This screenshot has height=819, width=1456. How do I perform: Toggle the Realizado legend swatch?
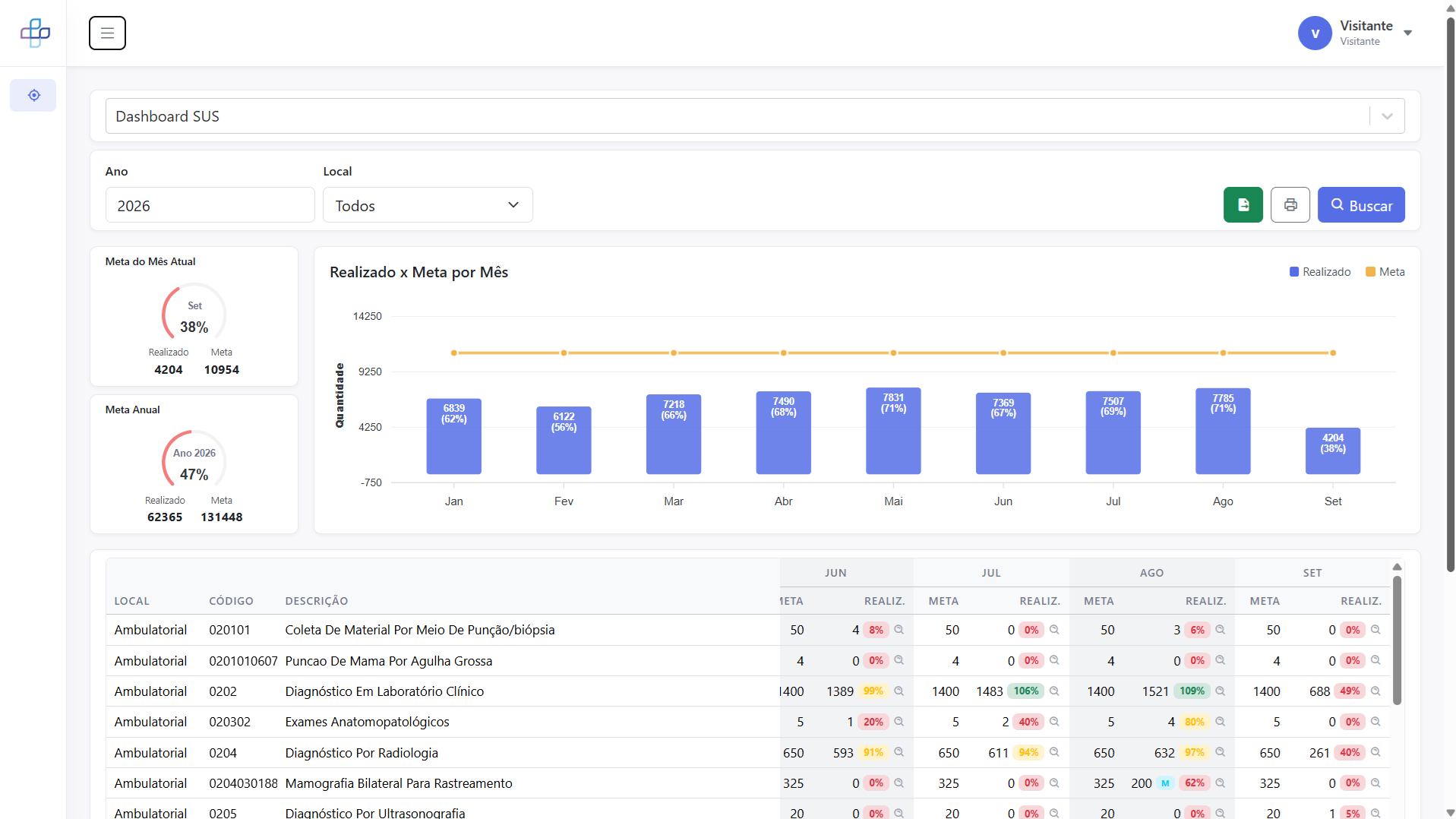1294,272
